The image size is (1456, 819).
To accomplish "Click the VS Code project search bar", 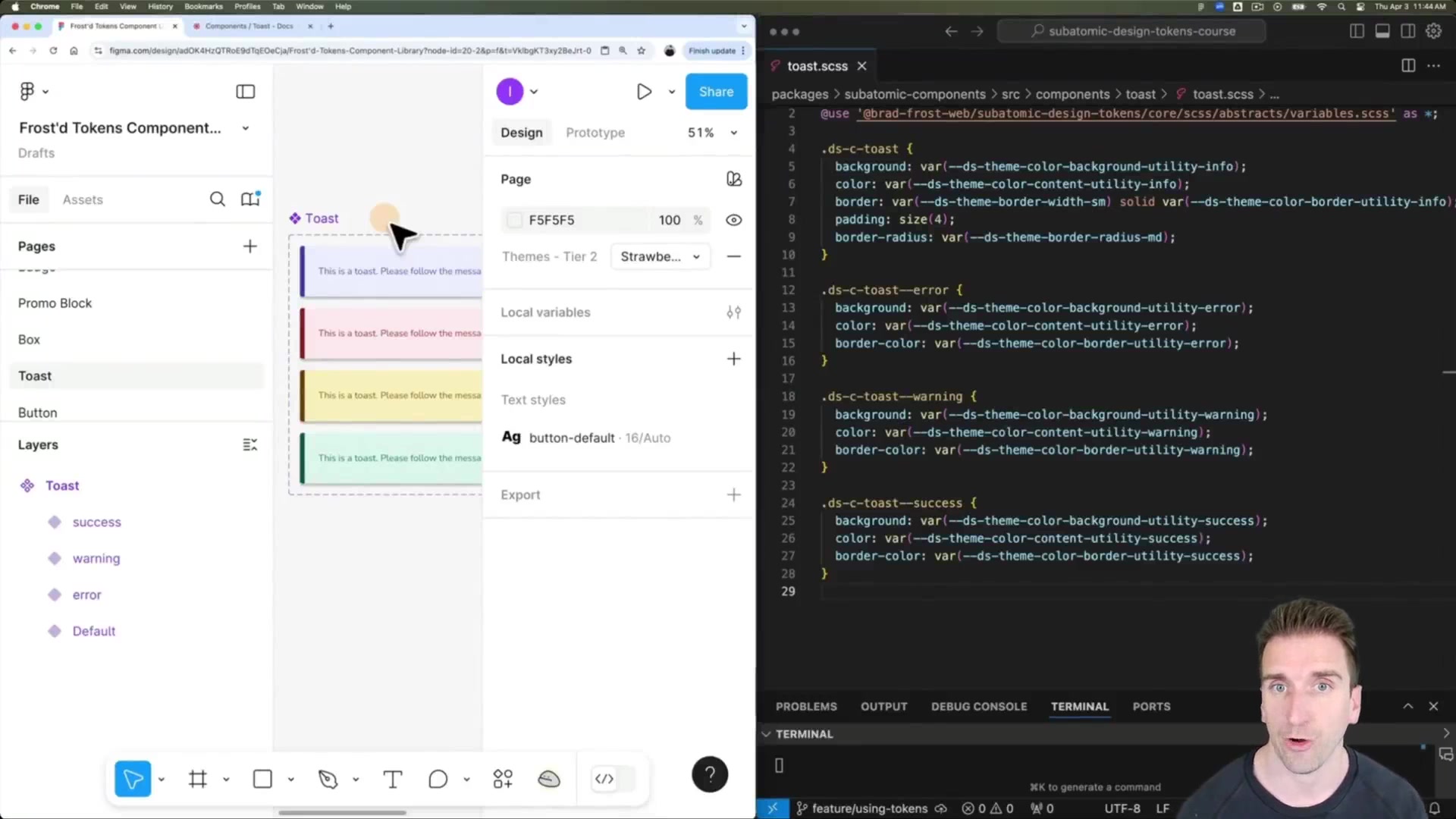I will (1131, 31).
